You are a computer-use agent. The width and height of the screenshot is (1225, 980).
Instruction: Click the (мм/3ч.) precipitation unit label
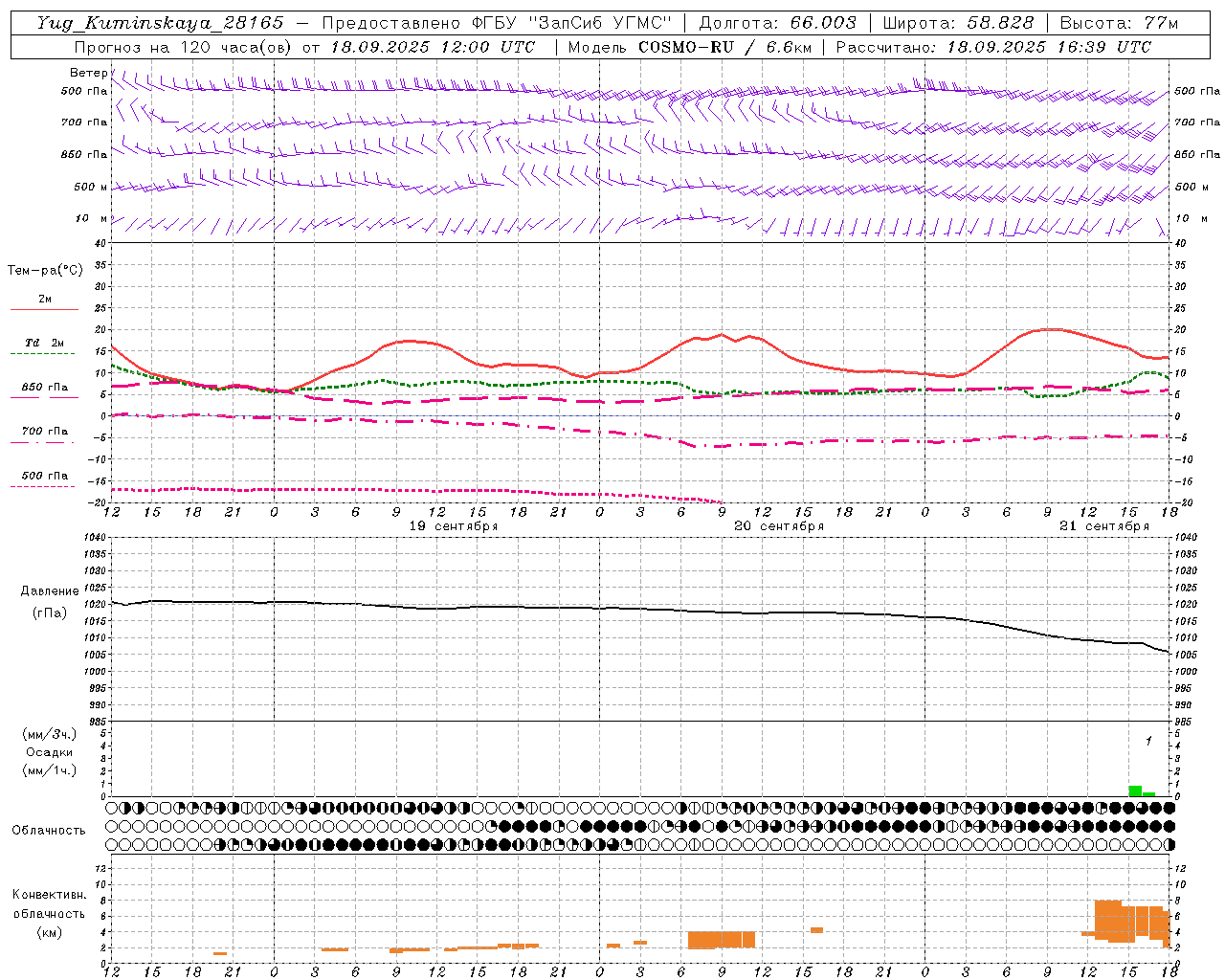click(x=49, y=734)
